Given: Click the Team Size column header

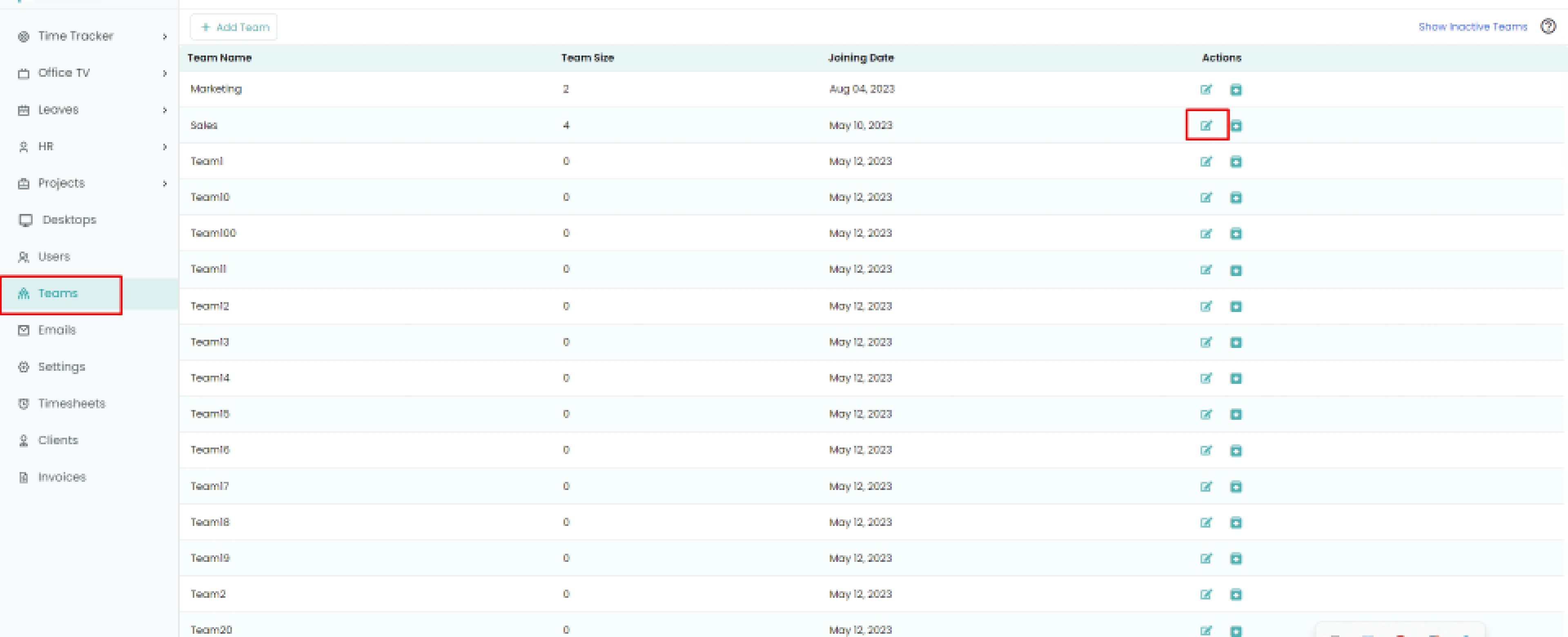Looking at the screenshot, I should (588, 58).
